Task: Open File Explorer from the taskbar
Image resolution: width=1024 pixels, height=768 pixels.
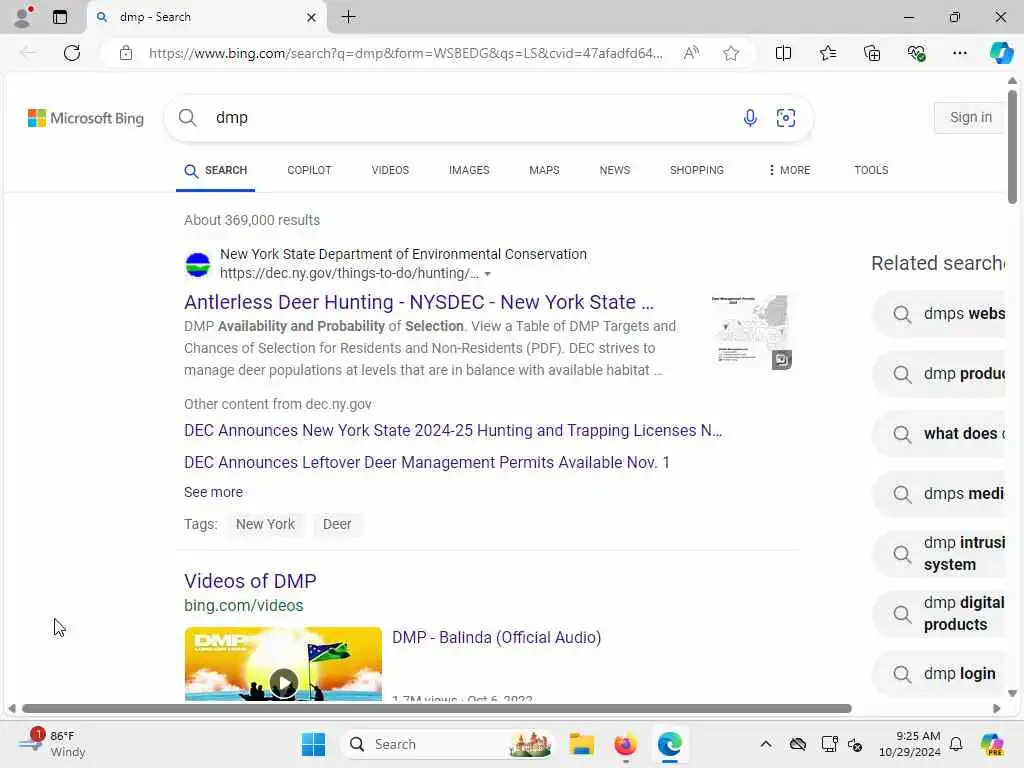Action: (581, 744)
